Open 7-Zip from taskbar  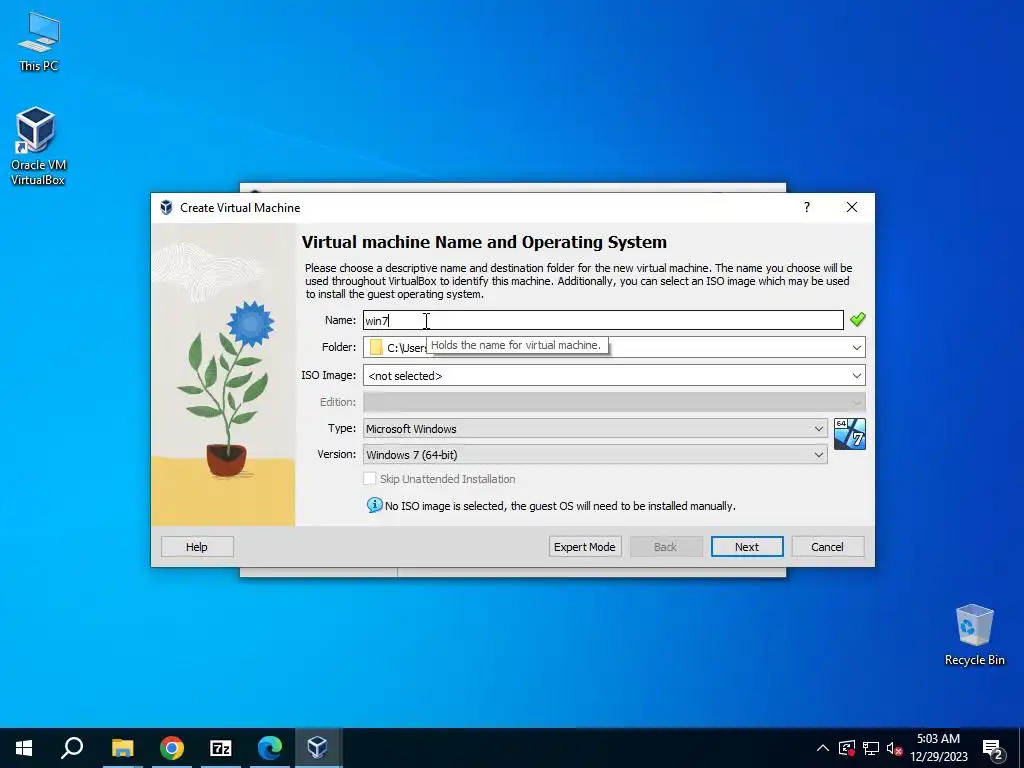[x=221, y=748]
